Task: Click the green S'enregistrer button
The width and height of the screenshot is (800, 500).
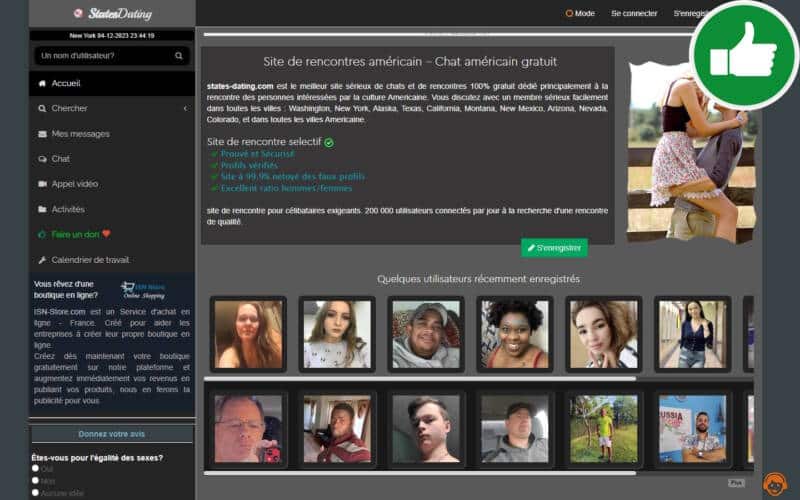Action: tap(554, 248)
